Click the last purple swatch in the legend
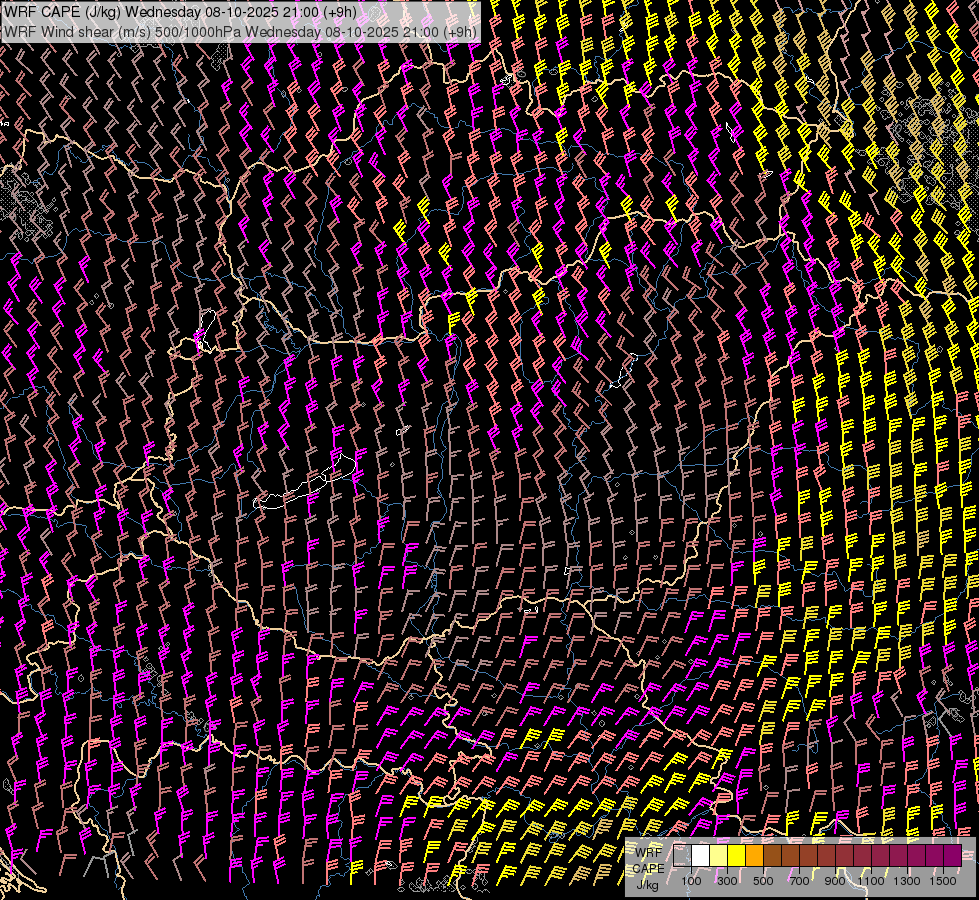 tap(952, 856)
